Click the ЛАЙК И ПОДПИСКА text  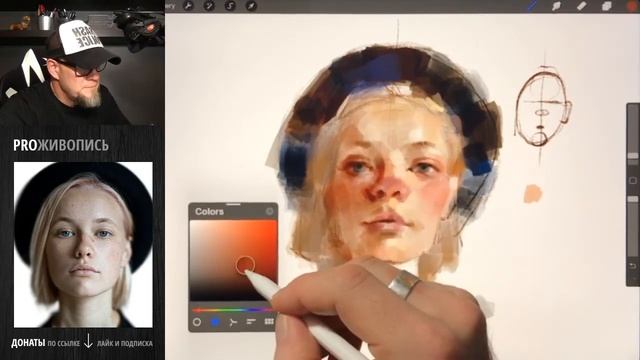pos(124,344)
